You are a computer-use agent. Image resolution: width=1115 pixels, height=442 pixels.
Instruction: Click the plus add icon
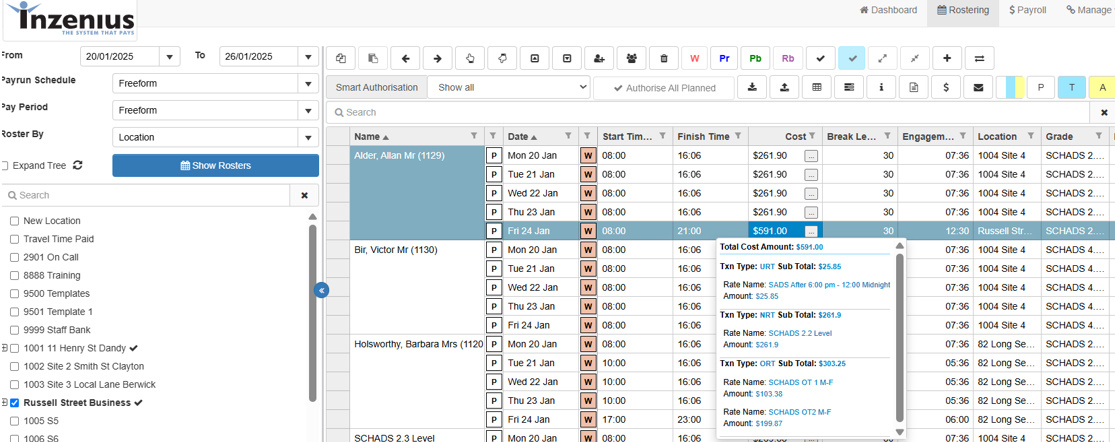tap(946, 58)
